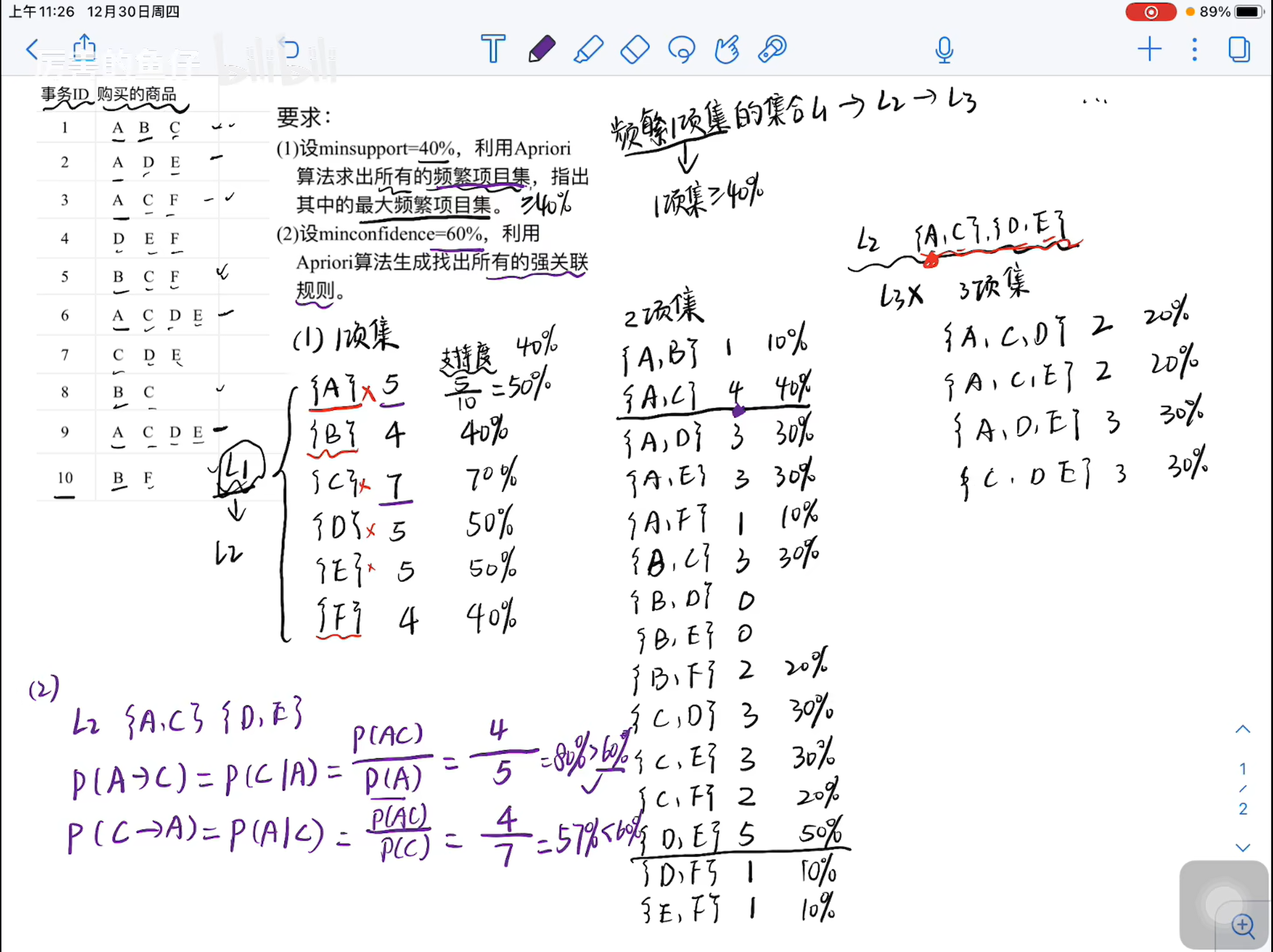Tap the 要求: heading text

click(x=304, y=117)
